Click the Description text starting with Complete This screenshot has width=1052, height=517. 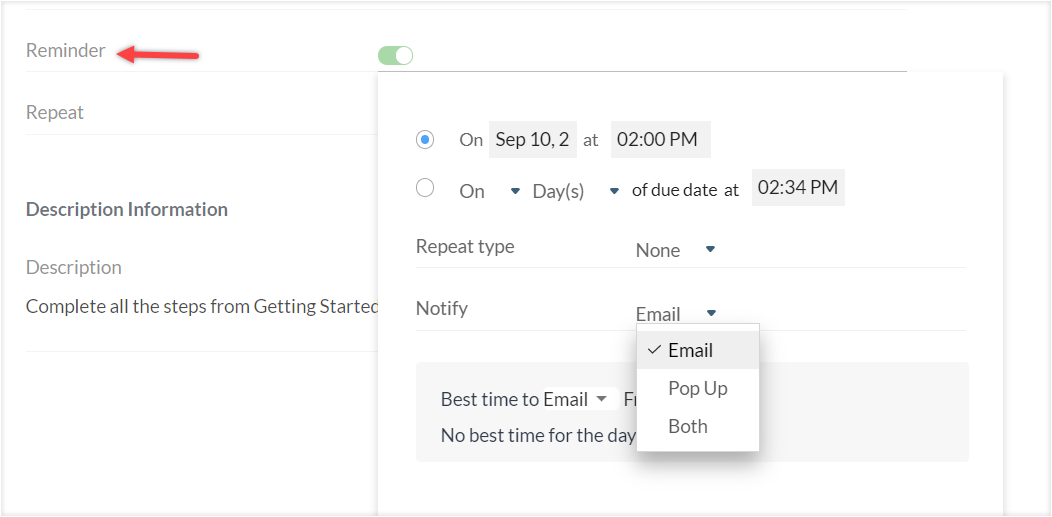tap(201, 307)
